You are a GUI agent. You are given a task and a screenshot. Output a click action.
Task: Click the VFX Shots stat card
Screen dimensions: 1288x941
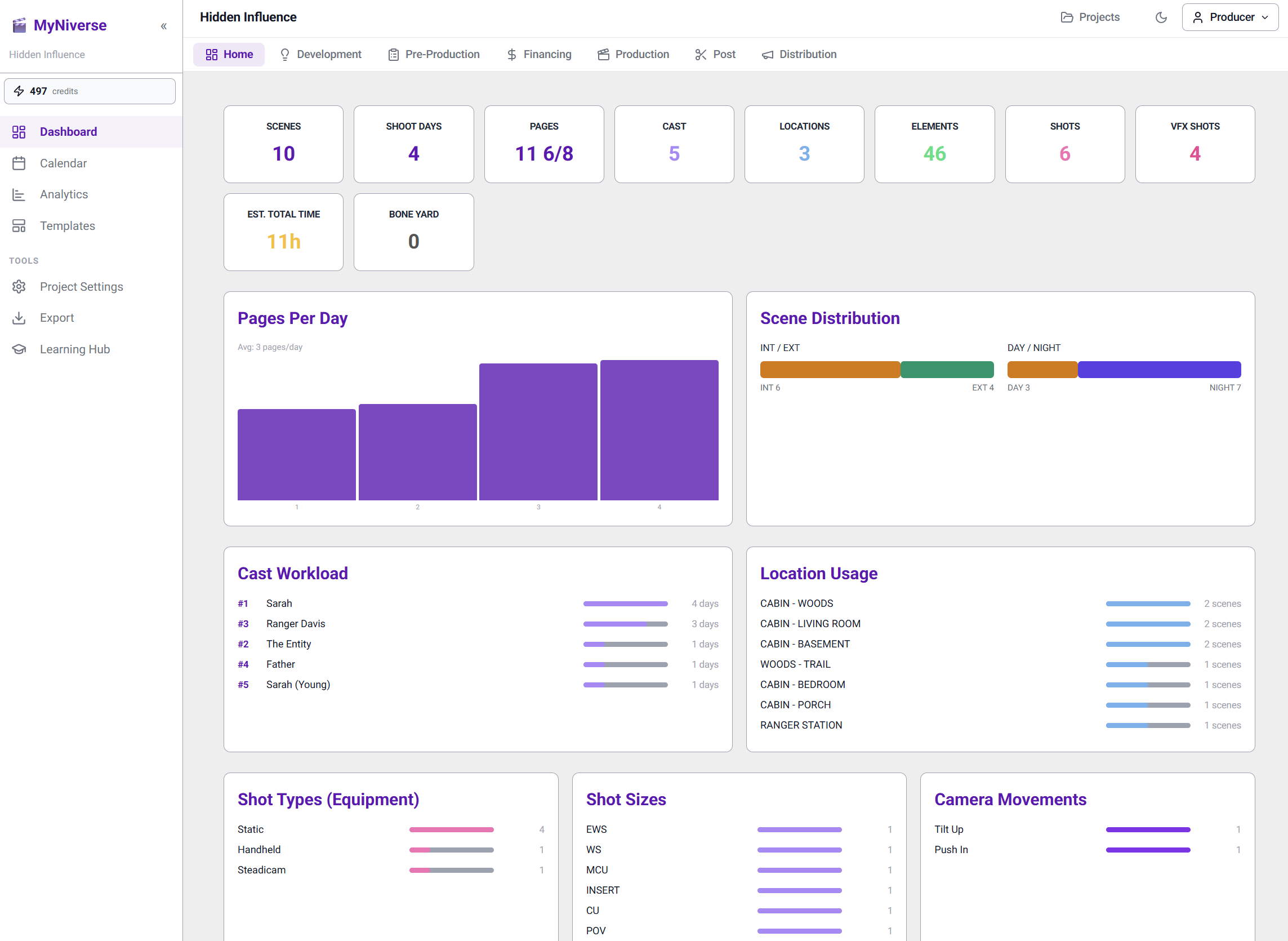pyautogui.click(x=1195, y=144)
